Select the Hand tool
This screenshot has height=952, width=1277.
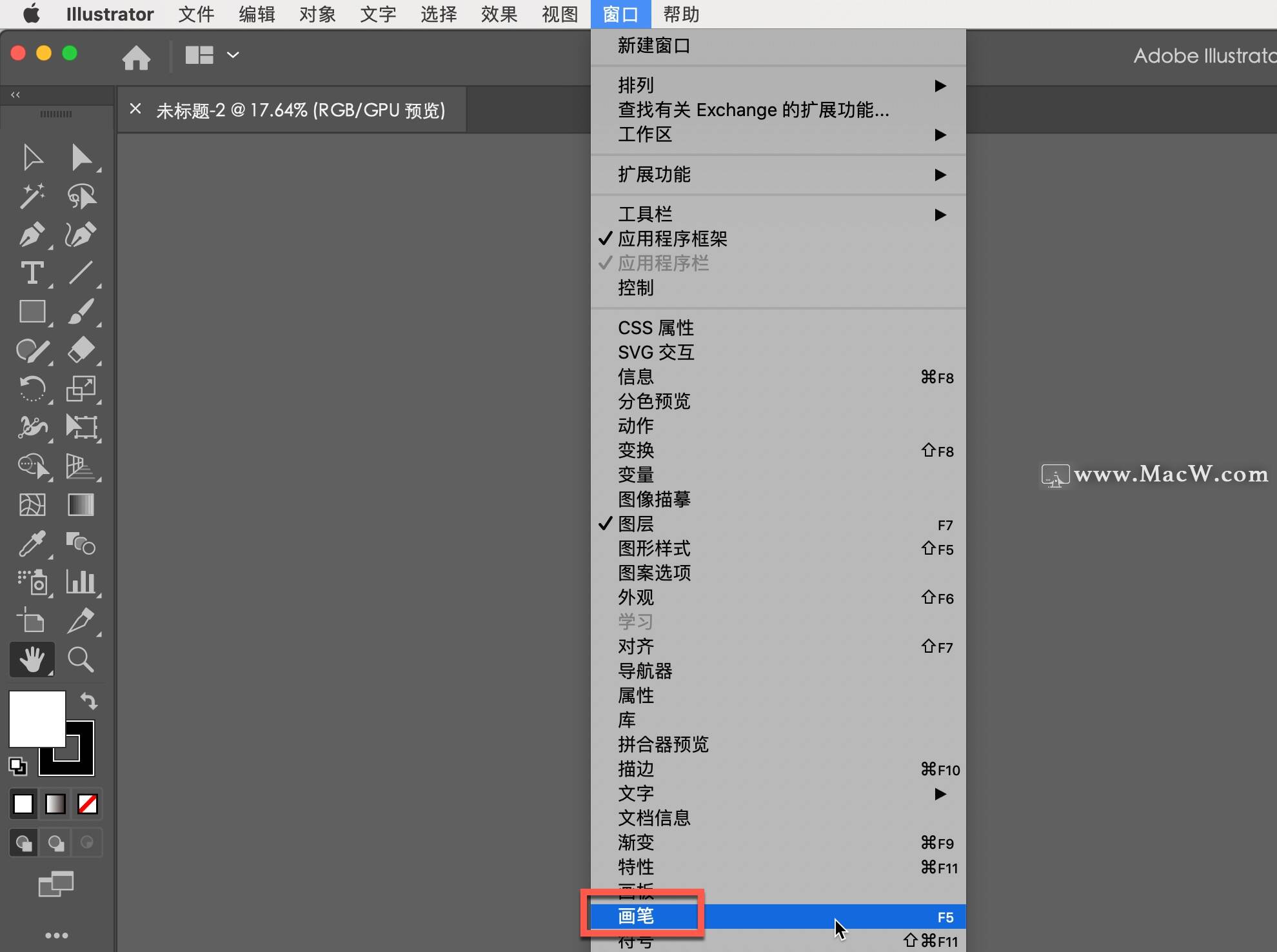(x=32, y=659)
